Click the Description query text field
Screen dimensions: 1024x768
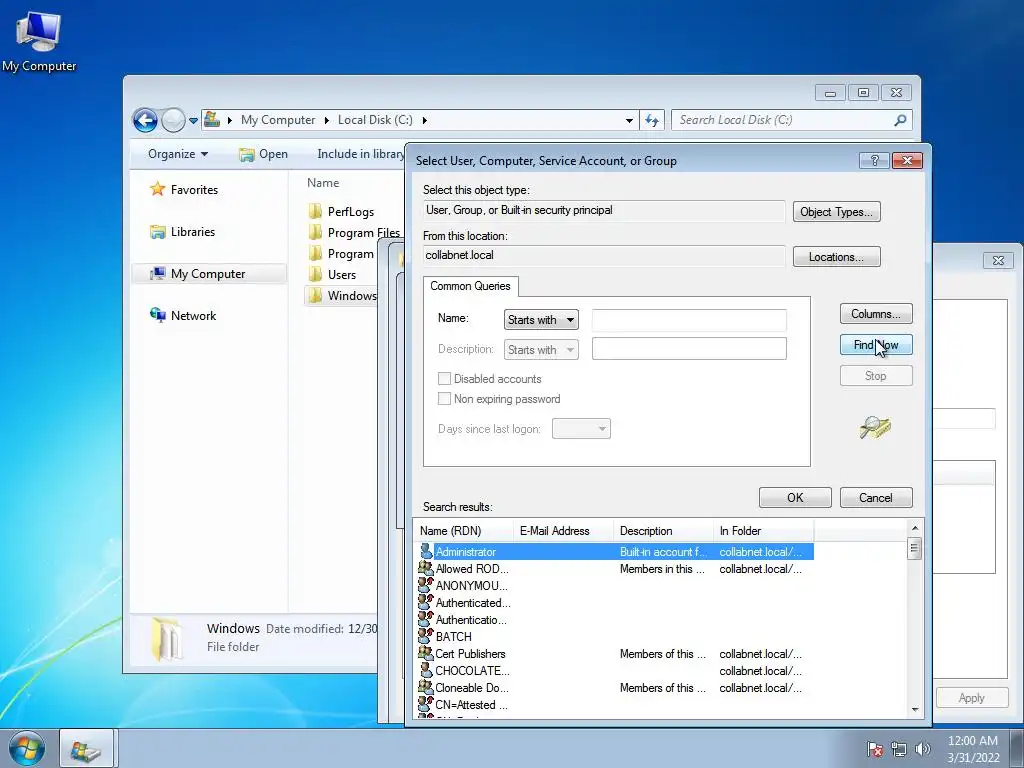pyautogui.click(x=689, y=349)
